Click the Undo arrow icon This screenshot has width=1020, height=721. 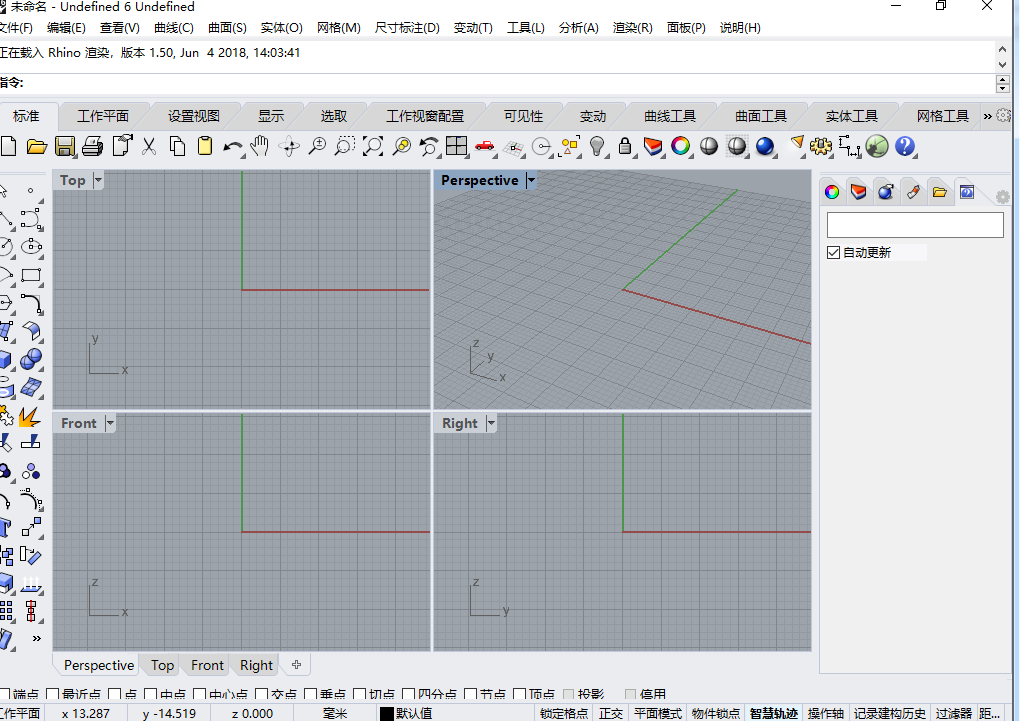point(233,147)
